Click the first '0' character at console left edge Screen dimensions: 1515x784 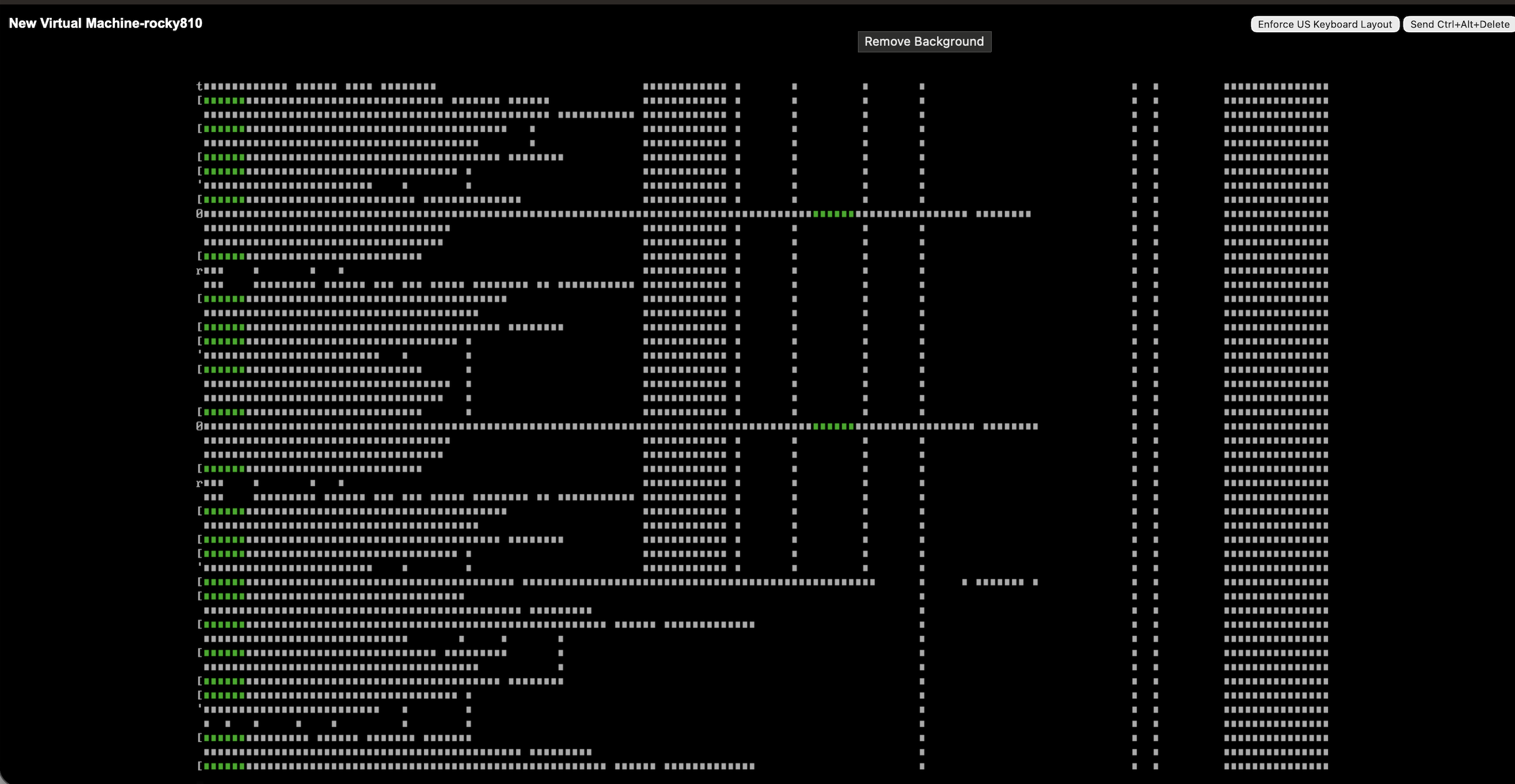pyautogui.click(x=199, y=214)
